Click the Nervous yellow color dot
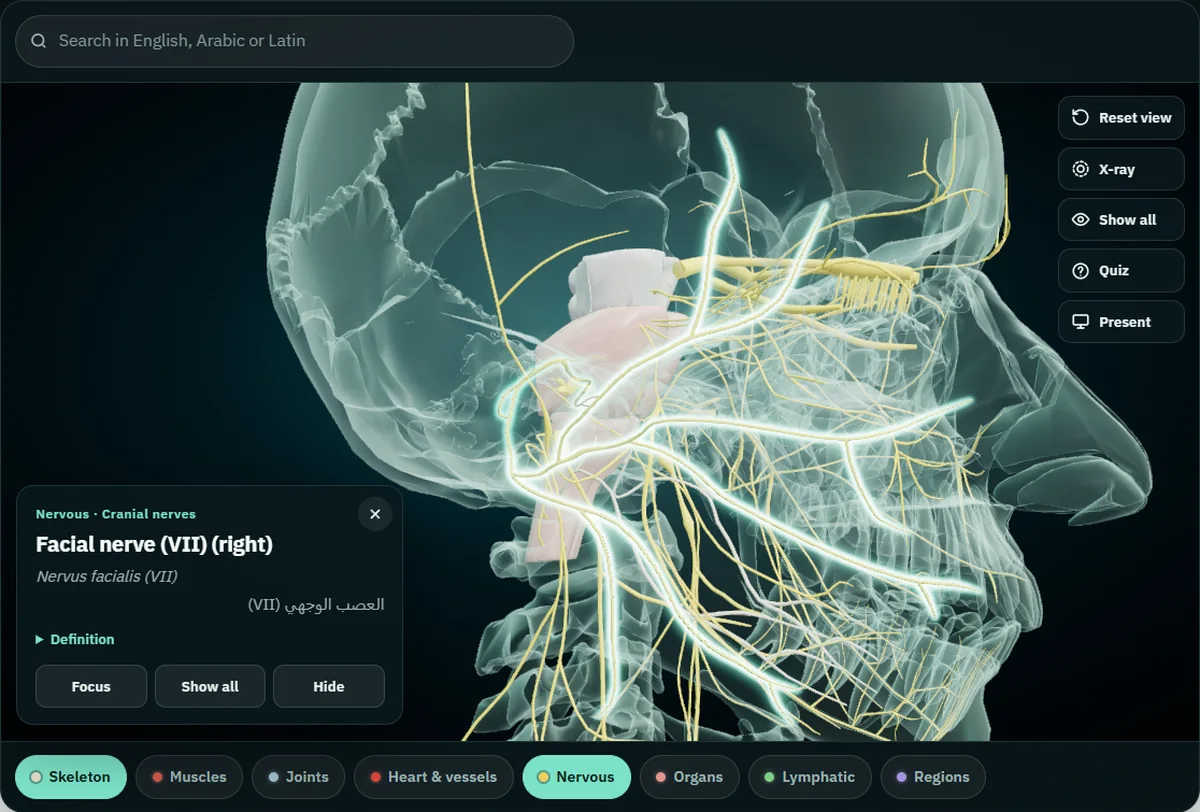Screen dimensions: 1200x812 tap(544, 777)
